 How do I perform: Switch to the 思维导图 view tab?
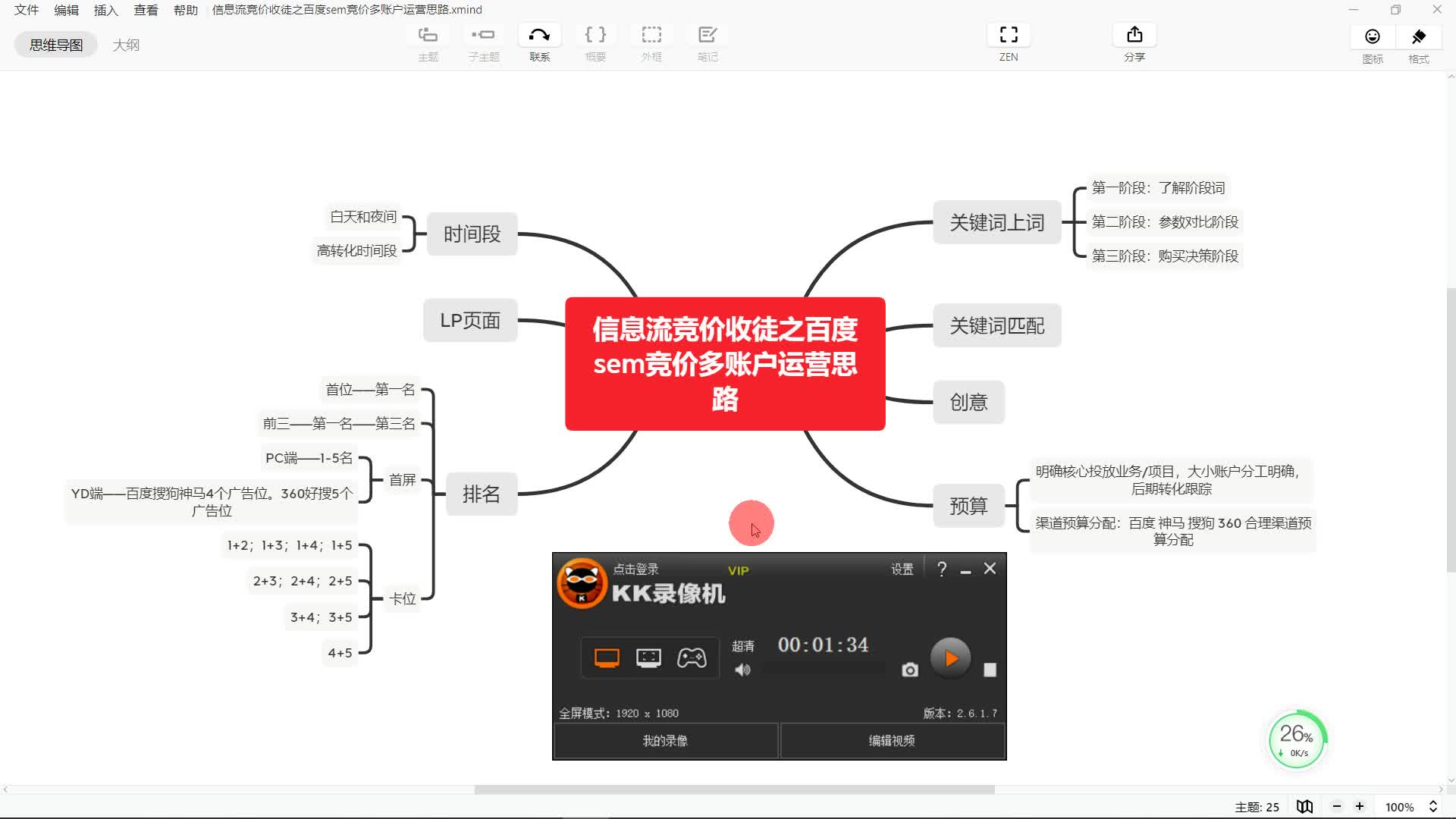pyautogui.click(x=56, y=45)
